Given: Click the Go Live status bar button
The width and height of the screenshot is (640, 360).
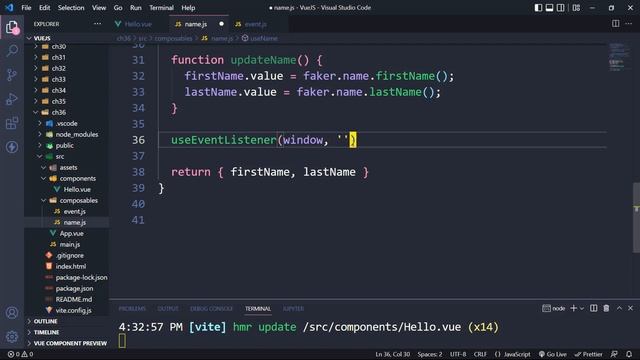Looking at the screenshot, I should coord(552,354).
